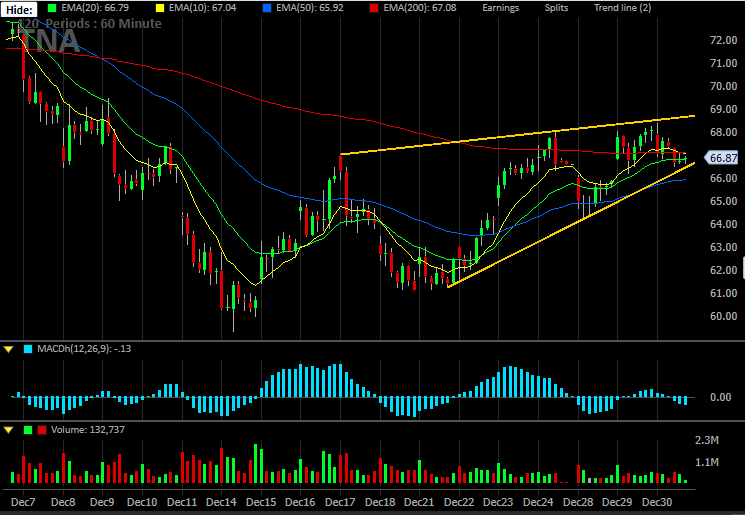
Task: Click the 2.3M volume axis label
Action: click(707, 440)
